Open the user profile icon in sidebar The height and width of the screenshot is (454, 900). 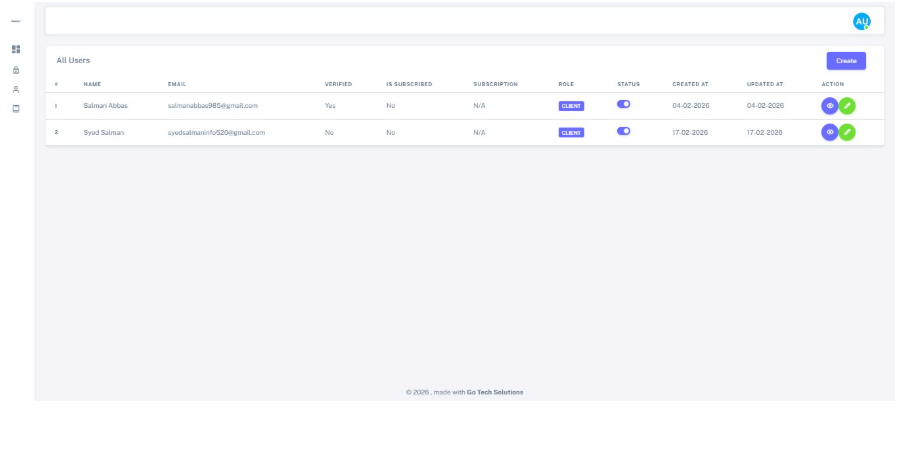coord(16,90)
